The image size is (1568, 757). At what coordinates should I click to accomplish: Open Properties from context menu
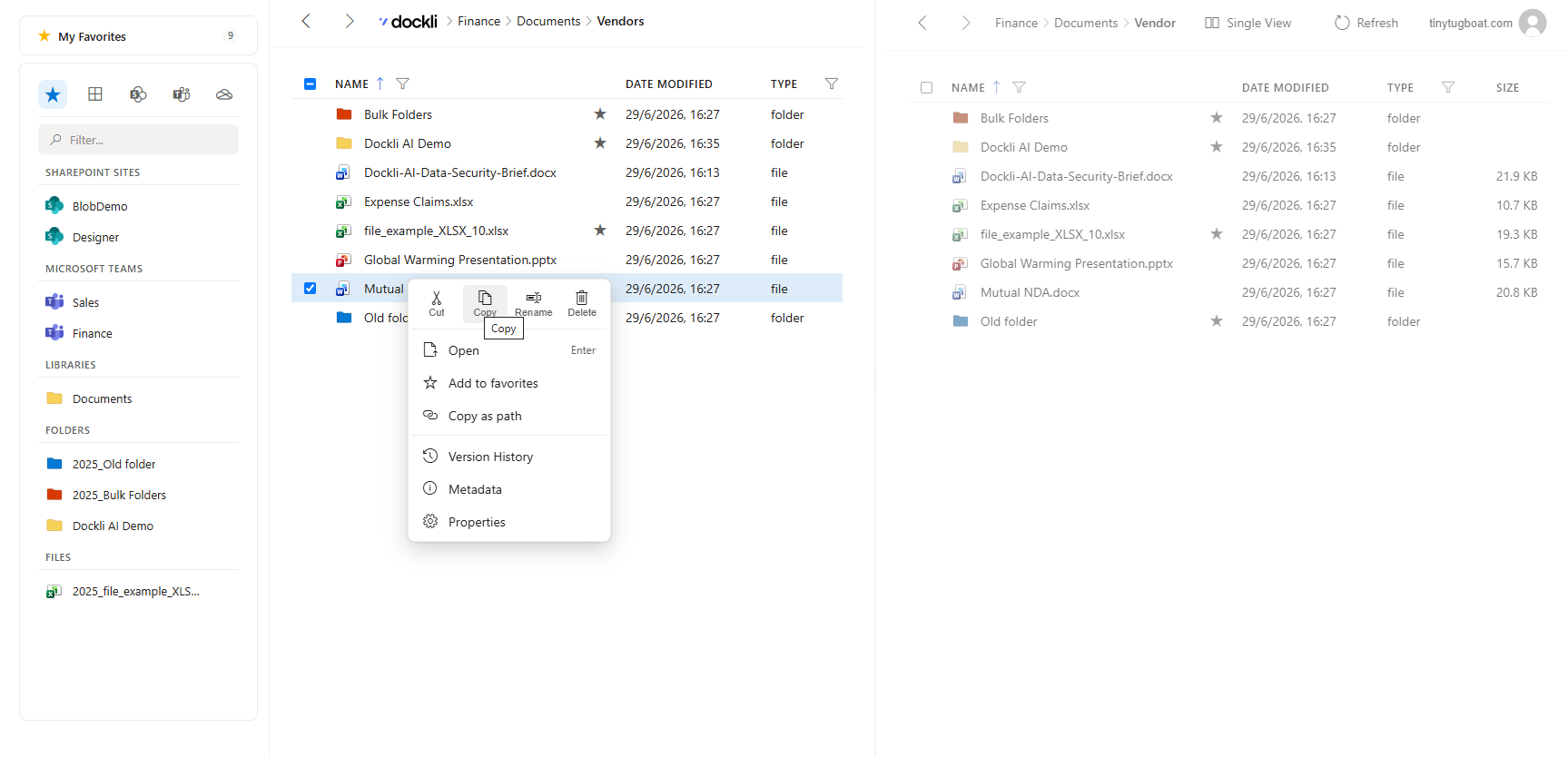point(509,522)
